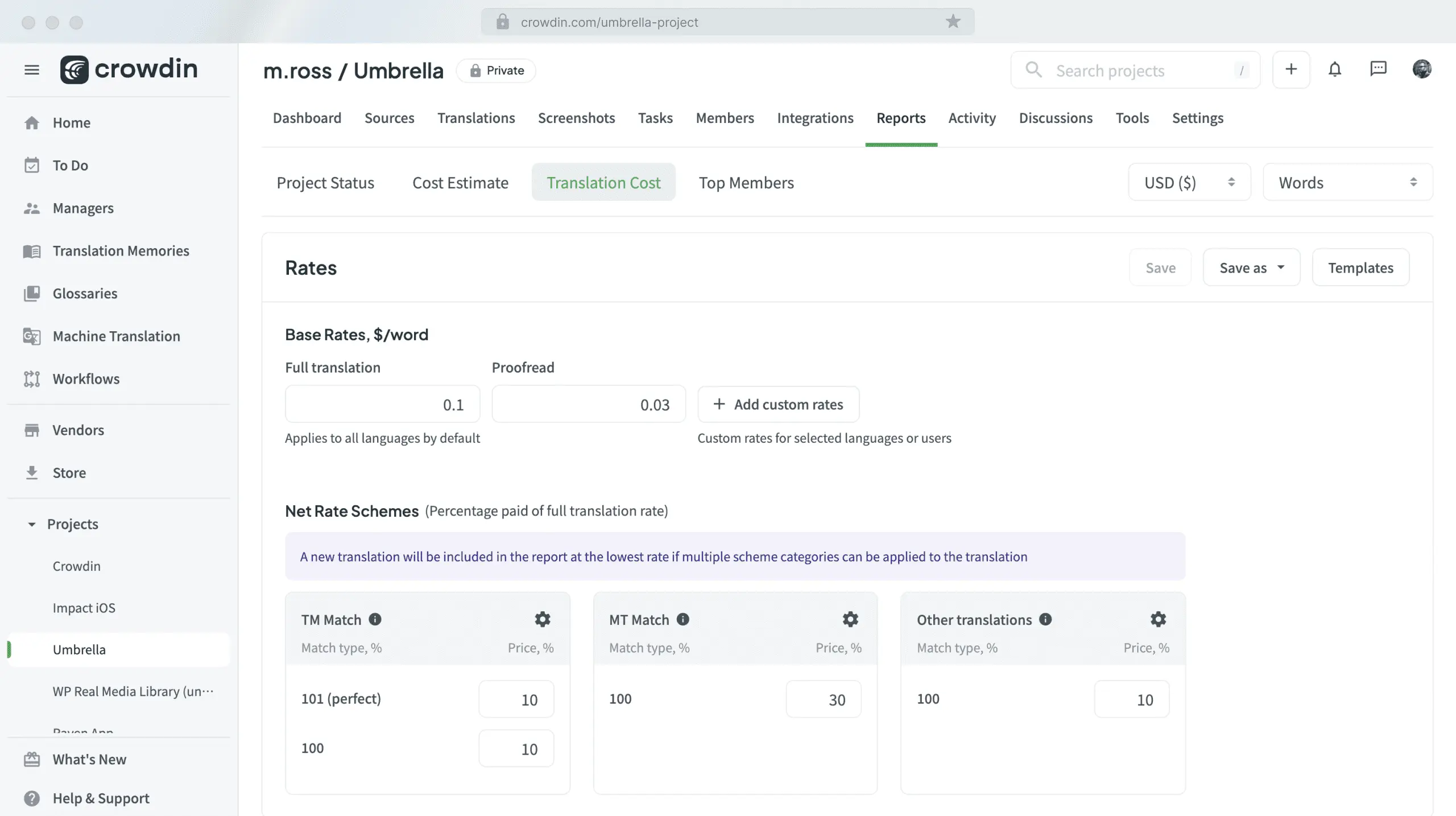The width and height of the screenshot is (1456, 816).
Task: Click the Glossaries sidebar icon
Action: [31, 294]
